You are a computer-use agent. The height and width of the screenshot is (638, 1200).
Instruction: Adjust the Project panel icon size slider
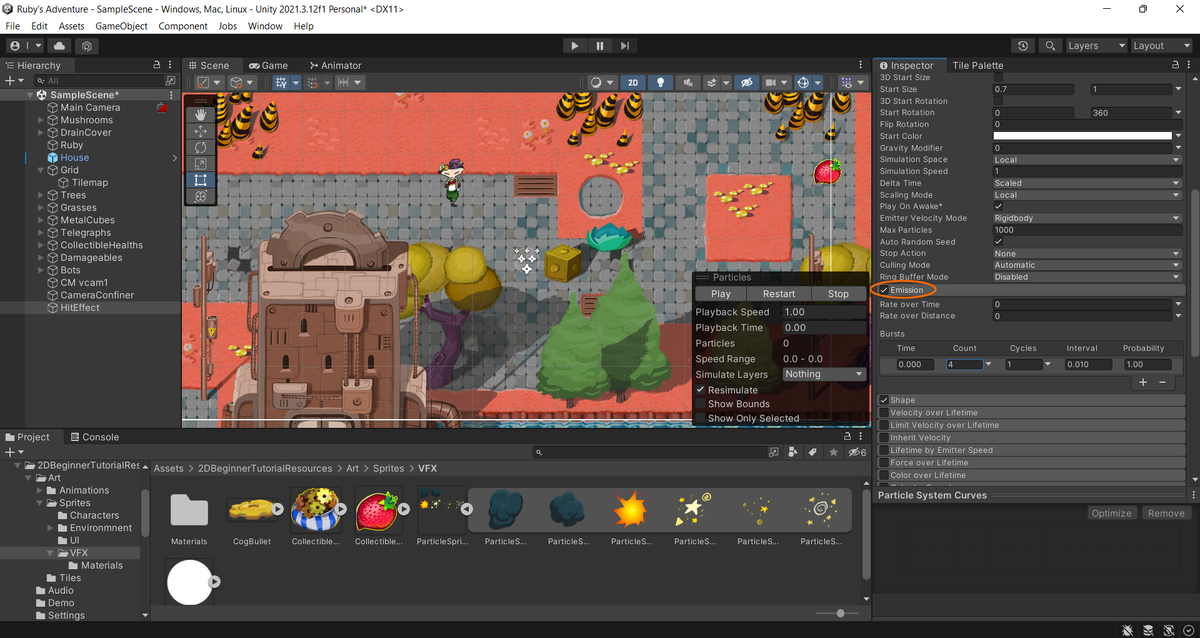[x=838, y=613]
